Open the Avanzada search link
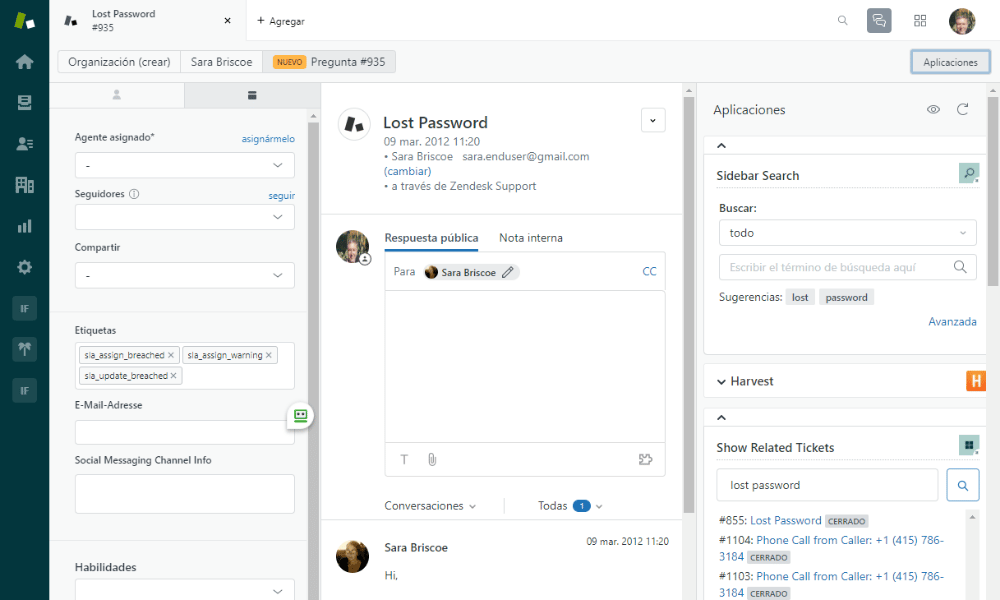The width and height of the screenshot is (1000, 600). (952, 321)
